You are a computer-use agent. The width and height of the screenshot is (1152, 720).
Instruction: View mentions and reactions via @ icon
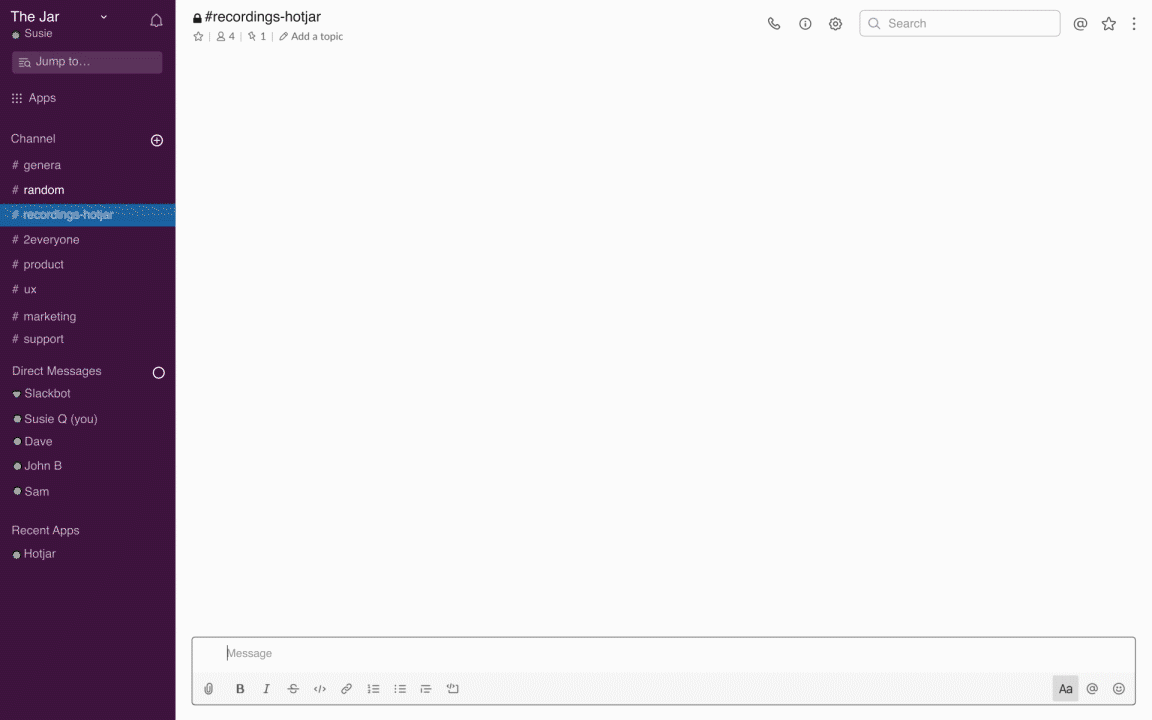click(x=1080, y=23)
